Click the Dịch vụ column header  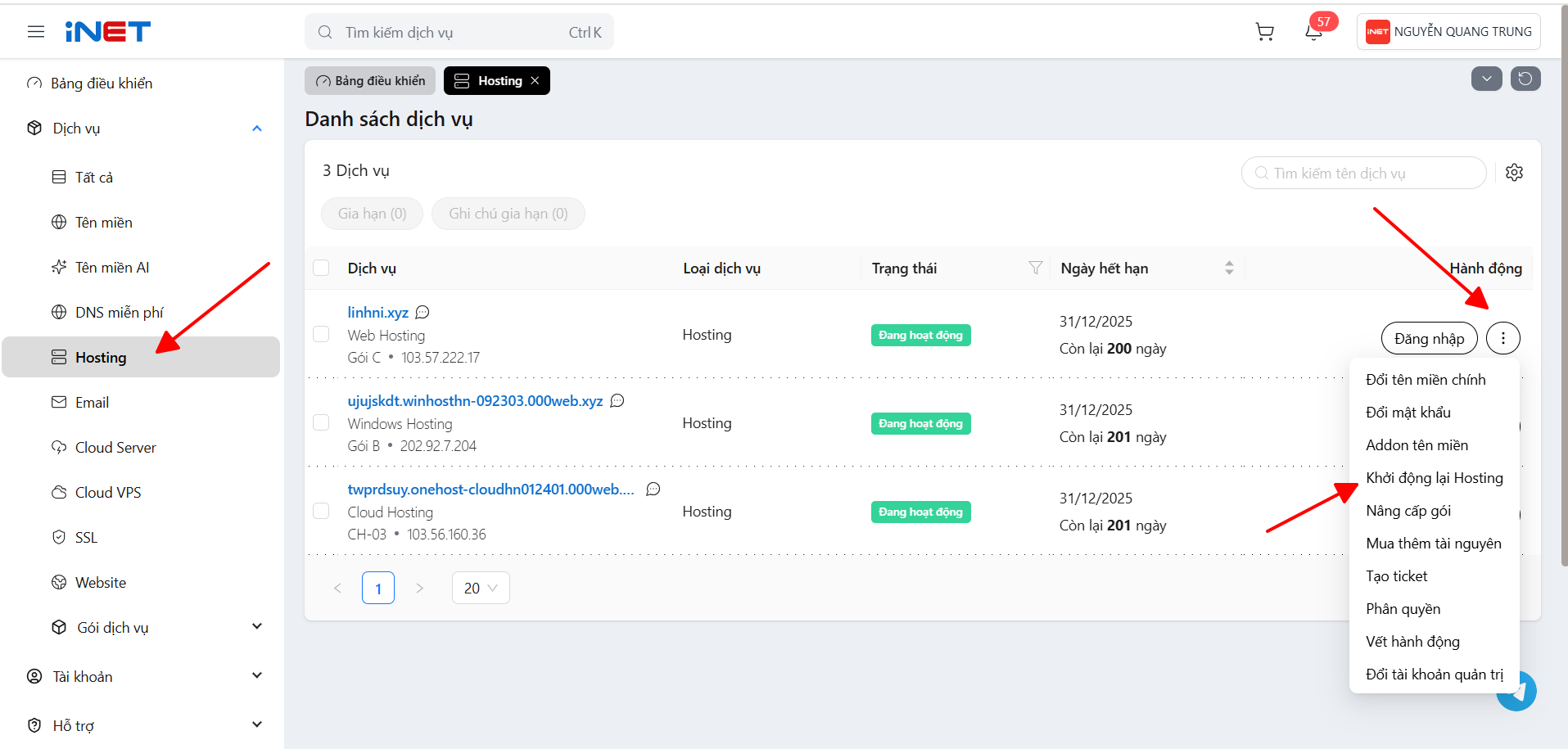372,268
